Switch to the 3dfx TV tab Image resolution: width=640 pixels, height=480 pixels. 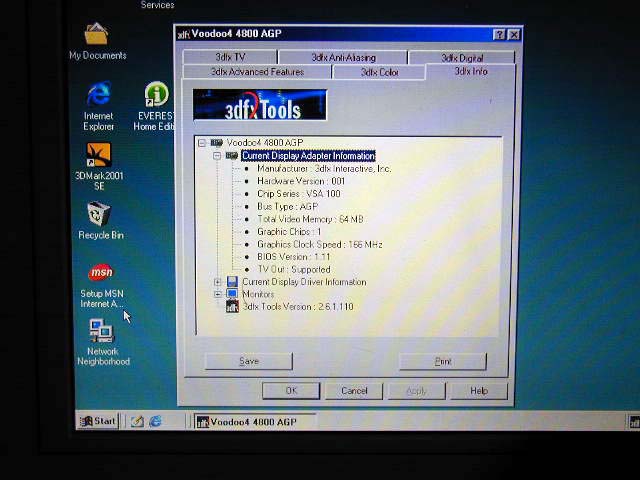tap(228, 58)
